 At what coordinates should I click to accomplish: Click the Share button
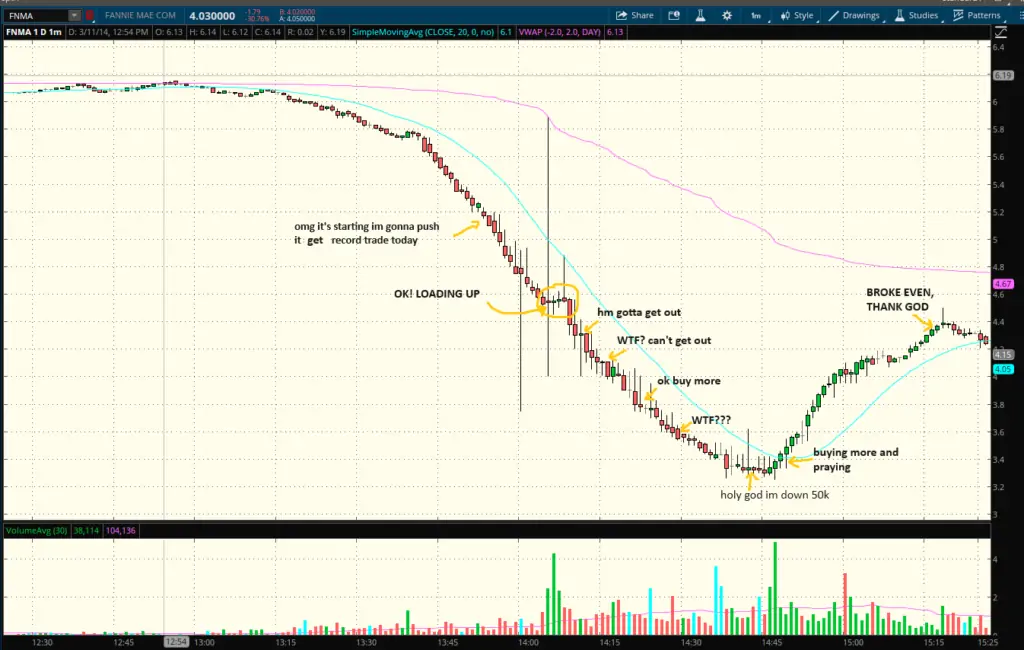click(x=635, y=15)
